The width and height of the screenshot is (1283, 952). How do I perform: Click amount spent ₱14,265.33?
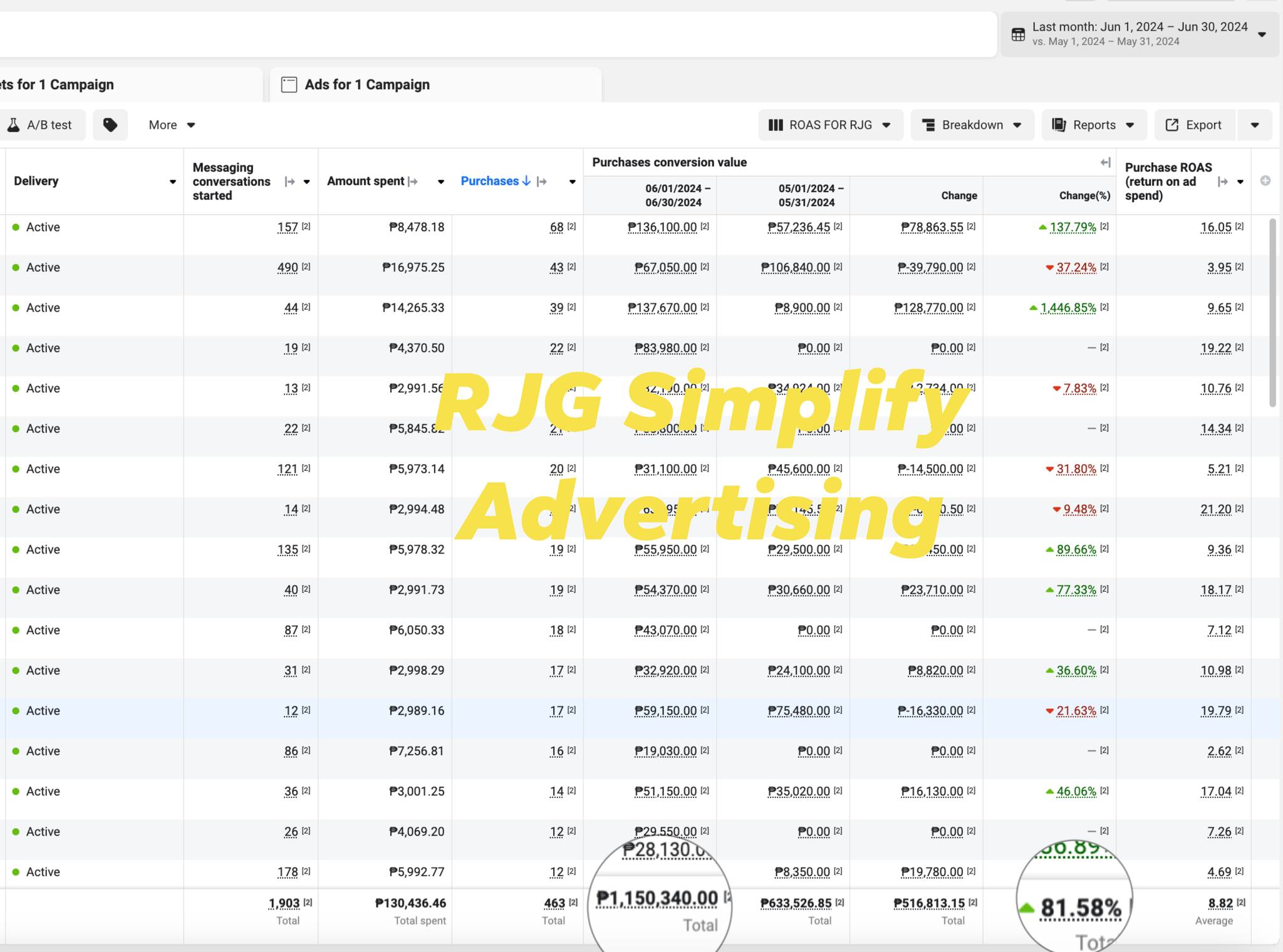click(x=413, y=308)
